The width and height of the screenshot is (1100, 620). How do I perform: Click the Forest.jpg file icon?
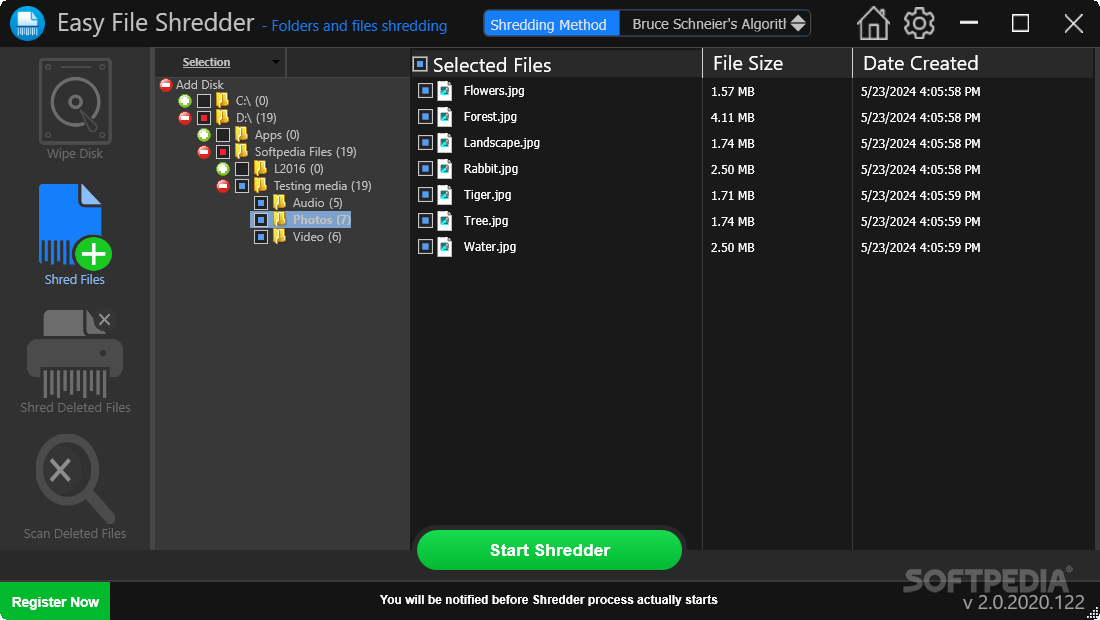[x=445, y=117]
